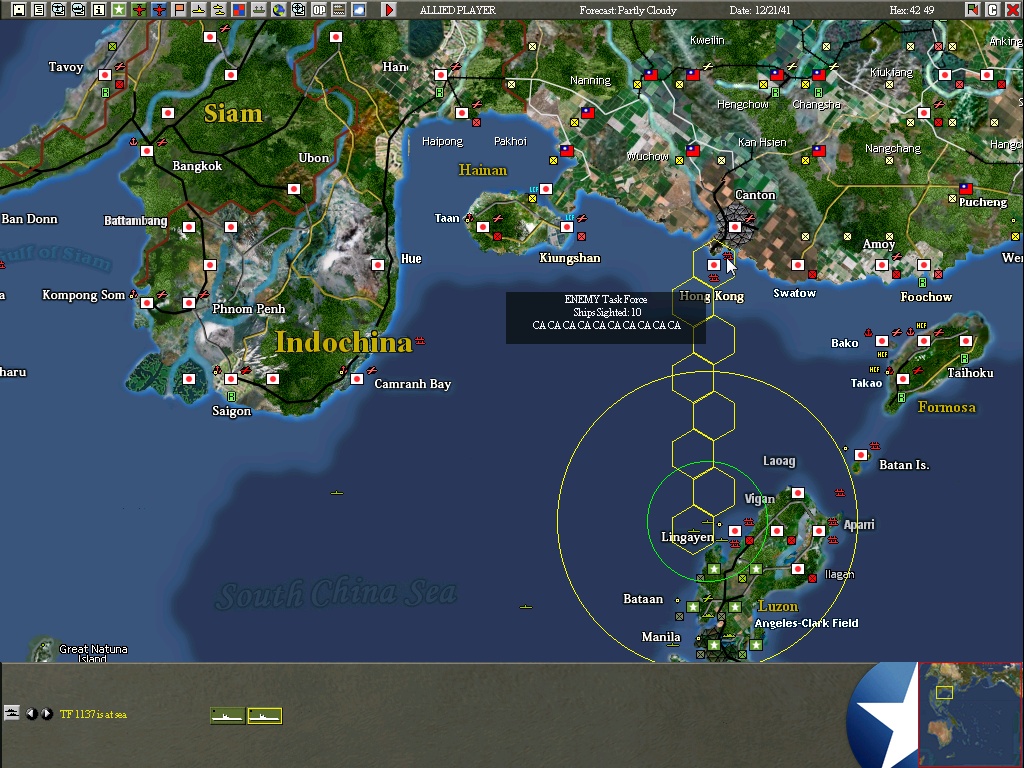Viewport: 1024px width, 768px height.
Task: Select the Kompong Som base flag
Action: 147,303
